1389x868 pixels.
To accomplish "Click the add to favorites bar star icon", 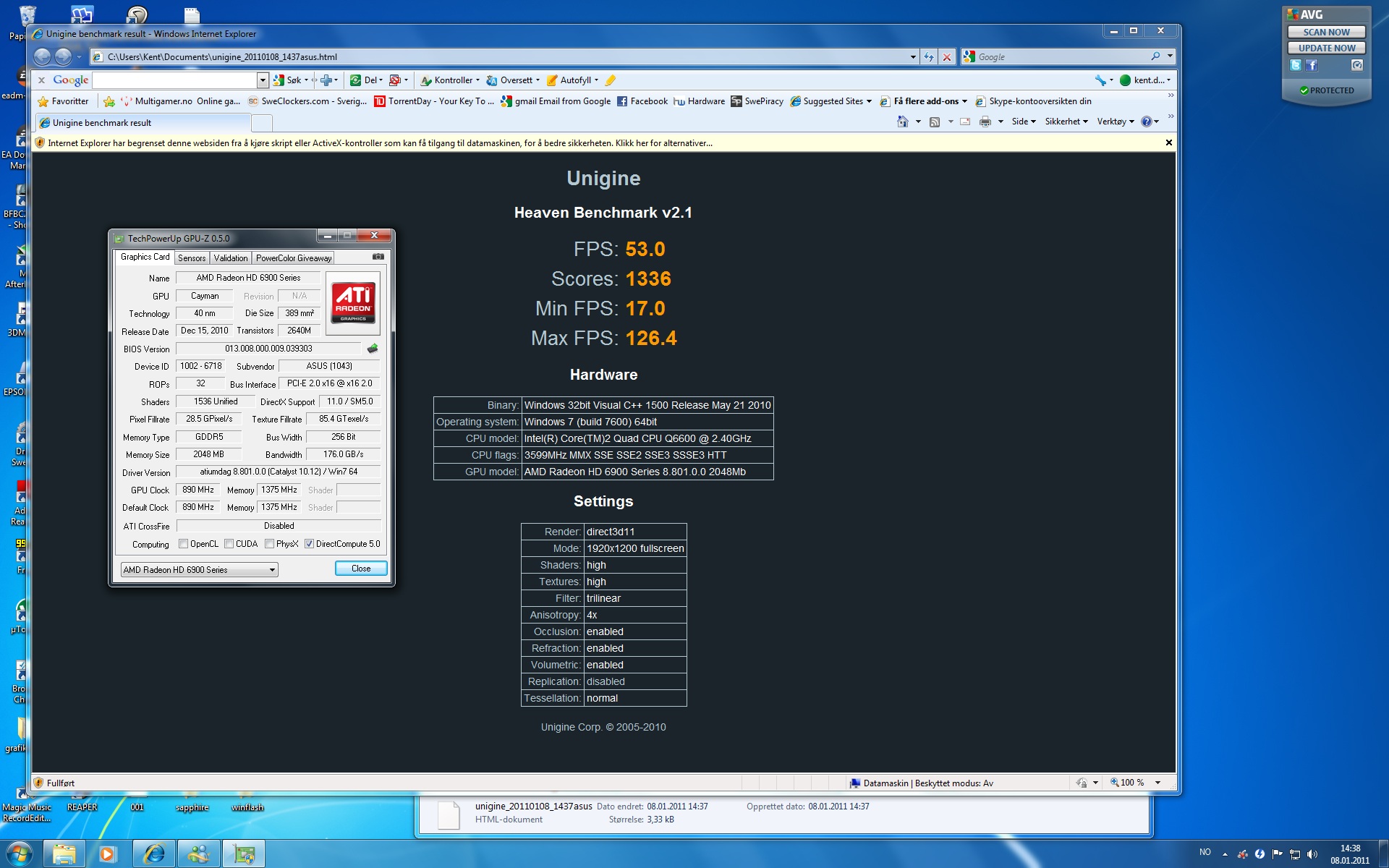I will [109, 101].
